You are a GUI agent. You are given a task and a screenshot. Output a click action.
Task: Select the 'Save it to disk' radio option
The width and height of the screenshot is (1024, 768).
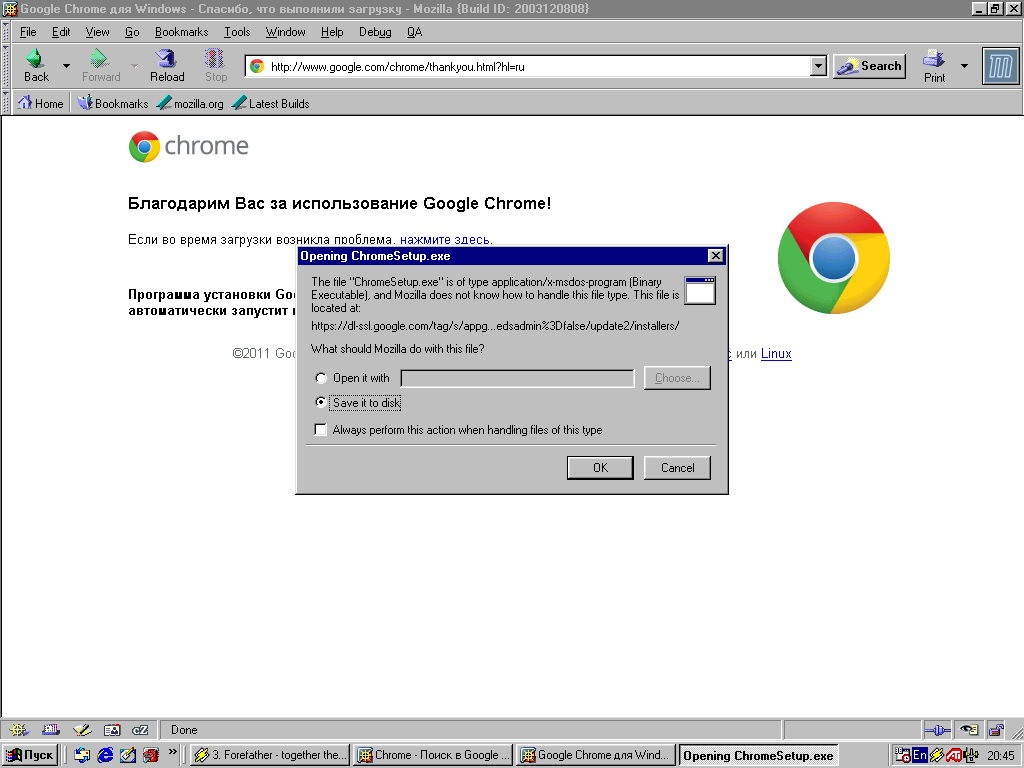321,402
